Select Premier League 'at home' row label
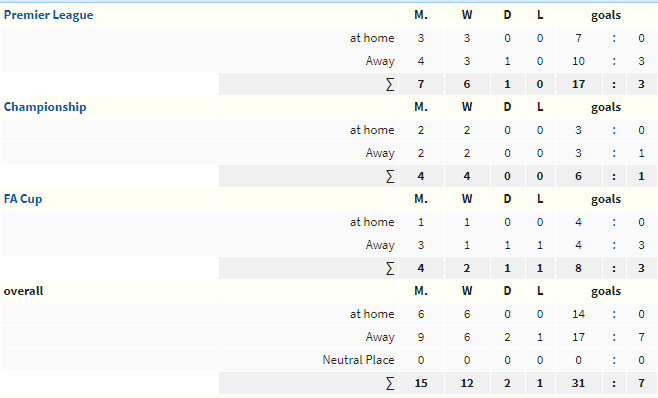 [372, 38]
